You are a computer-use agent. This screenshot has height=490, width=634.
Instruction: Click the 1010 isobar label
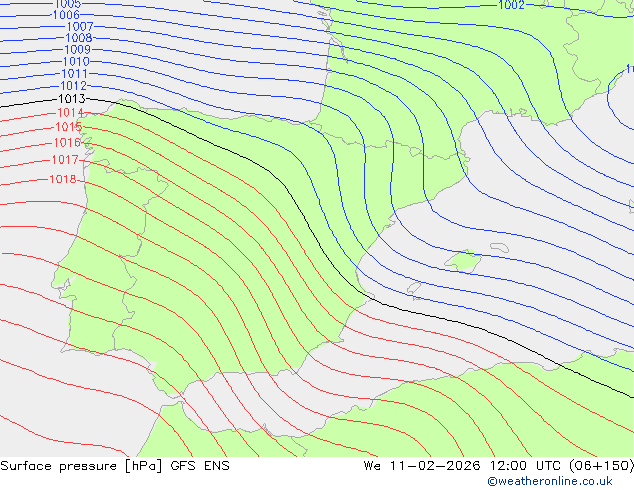pyautogui.click(x=76, y=62)
